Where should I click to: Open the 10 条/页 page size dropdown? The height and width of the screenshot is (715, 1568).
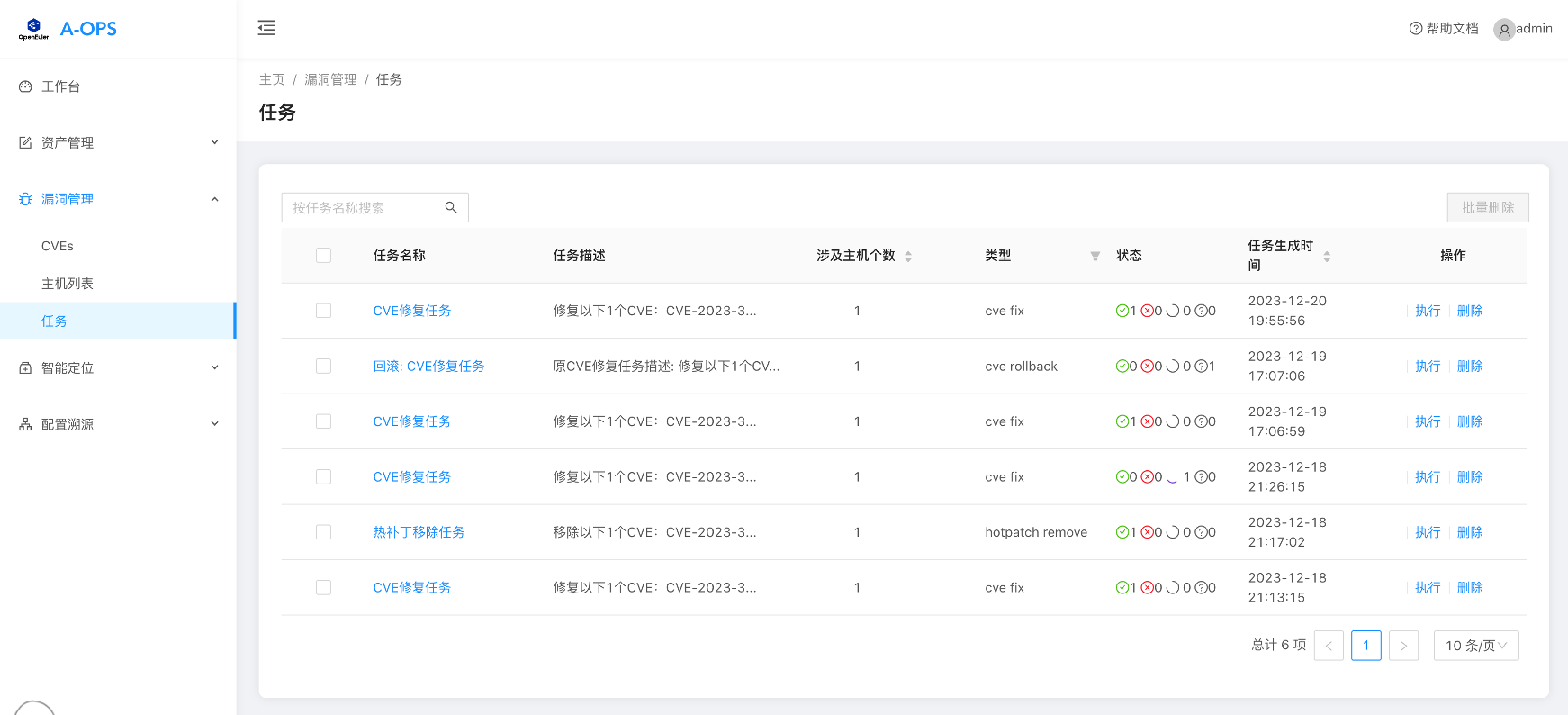[1475, 646]
